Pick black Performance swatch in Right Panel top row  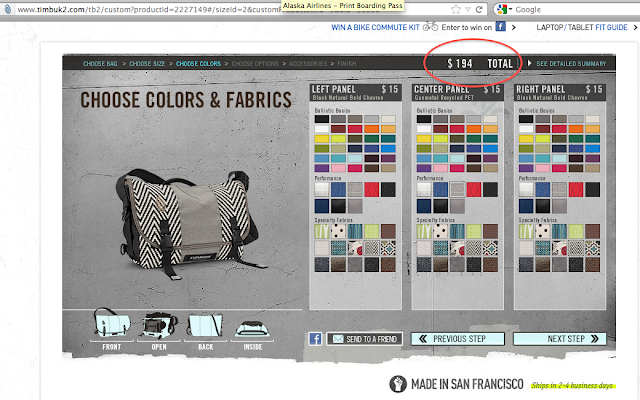[x=592, y=189]
